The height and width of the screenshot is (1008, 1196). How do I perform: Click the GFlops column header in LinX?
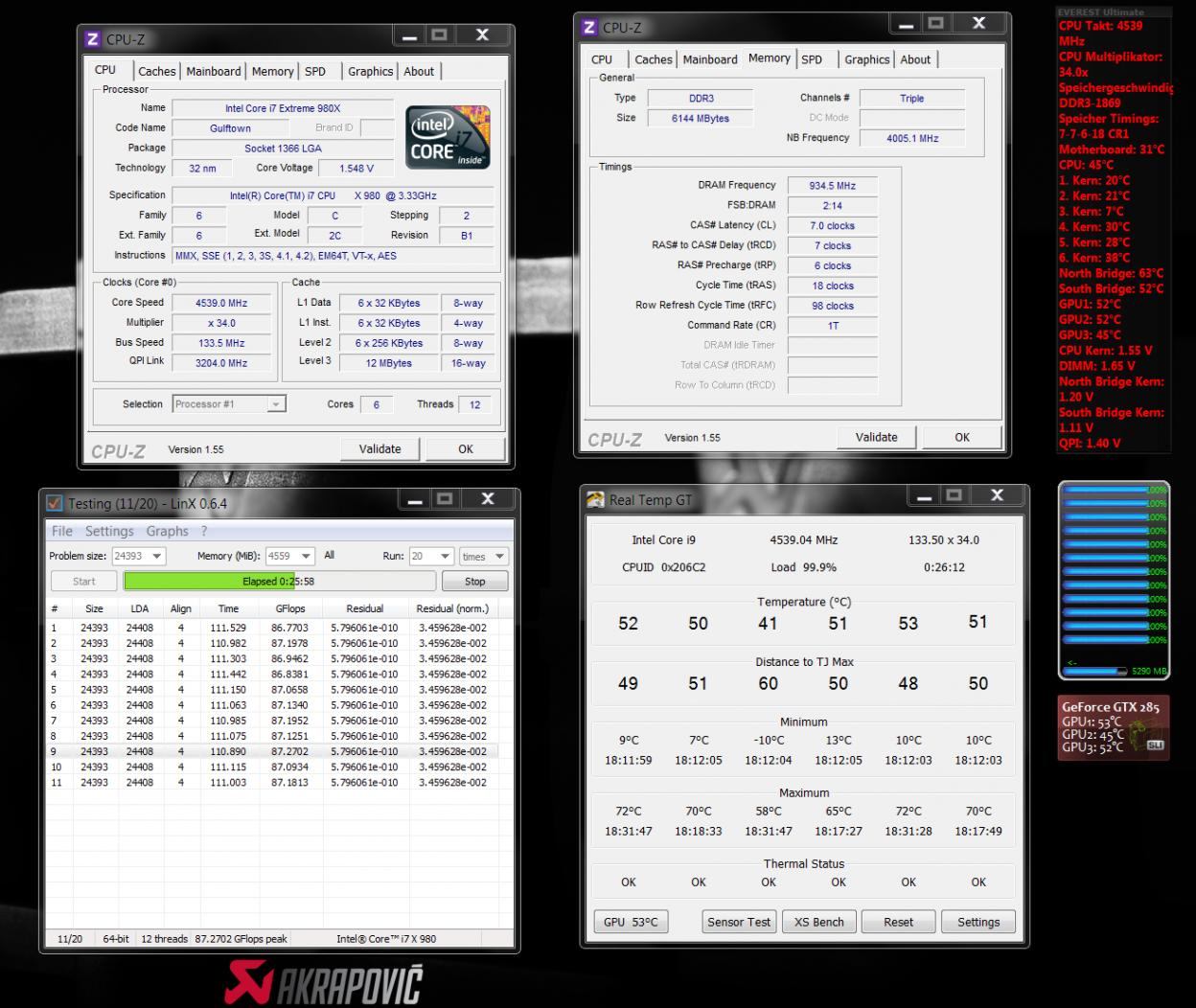click(x=289, y=608)
